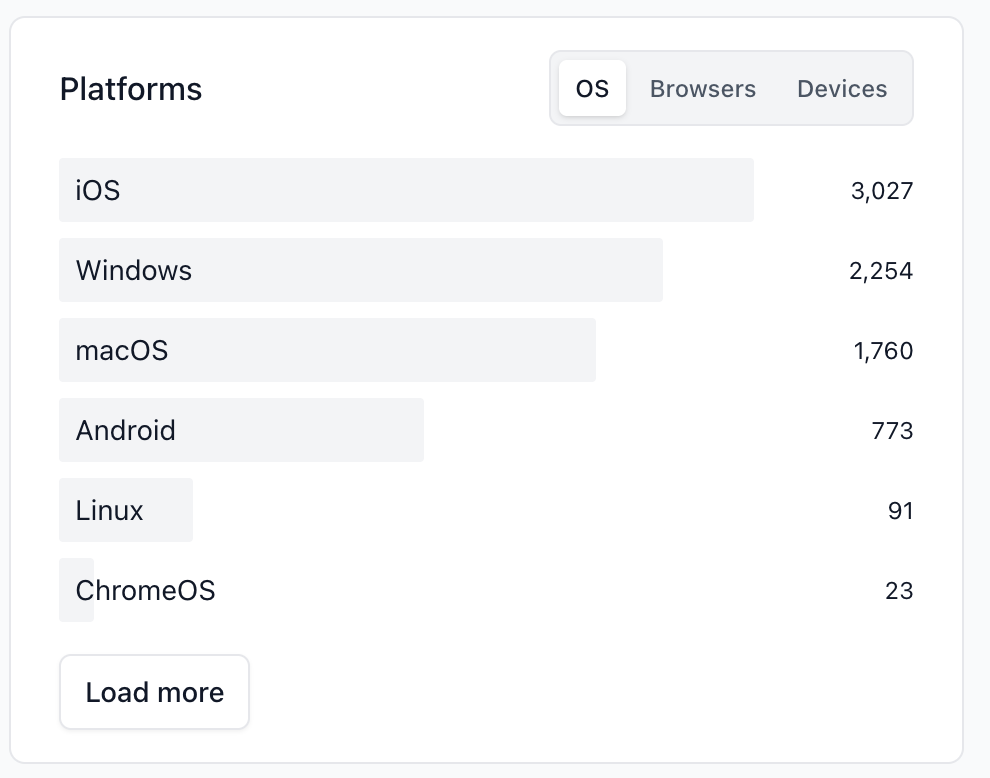Viewport: 990px width, 778px height.
Task: Select the iOS row label
Action: point(98,190)
